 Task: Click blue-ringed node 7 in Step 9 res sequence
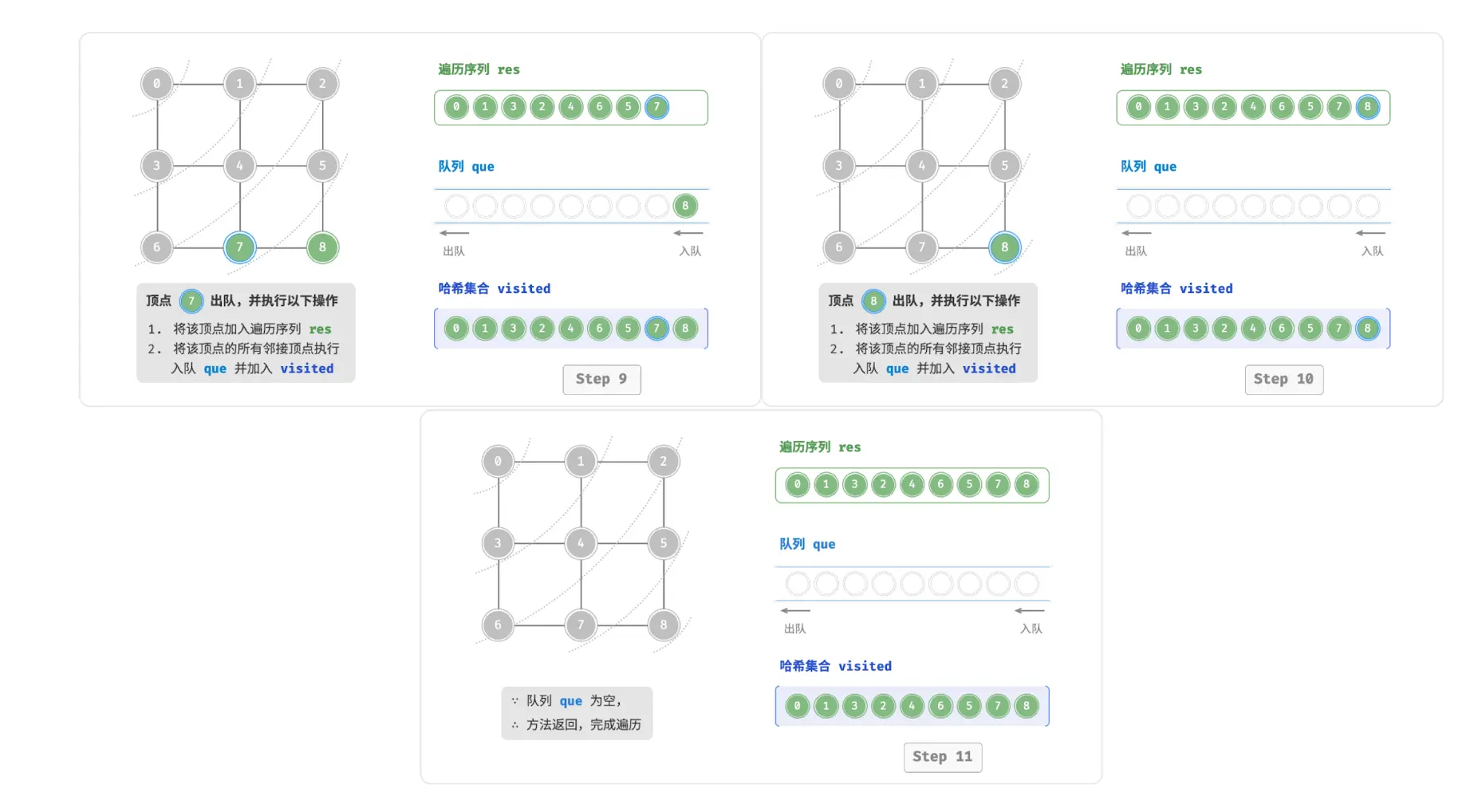point(656,107)
